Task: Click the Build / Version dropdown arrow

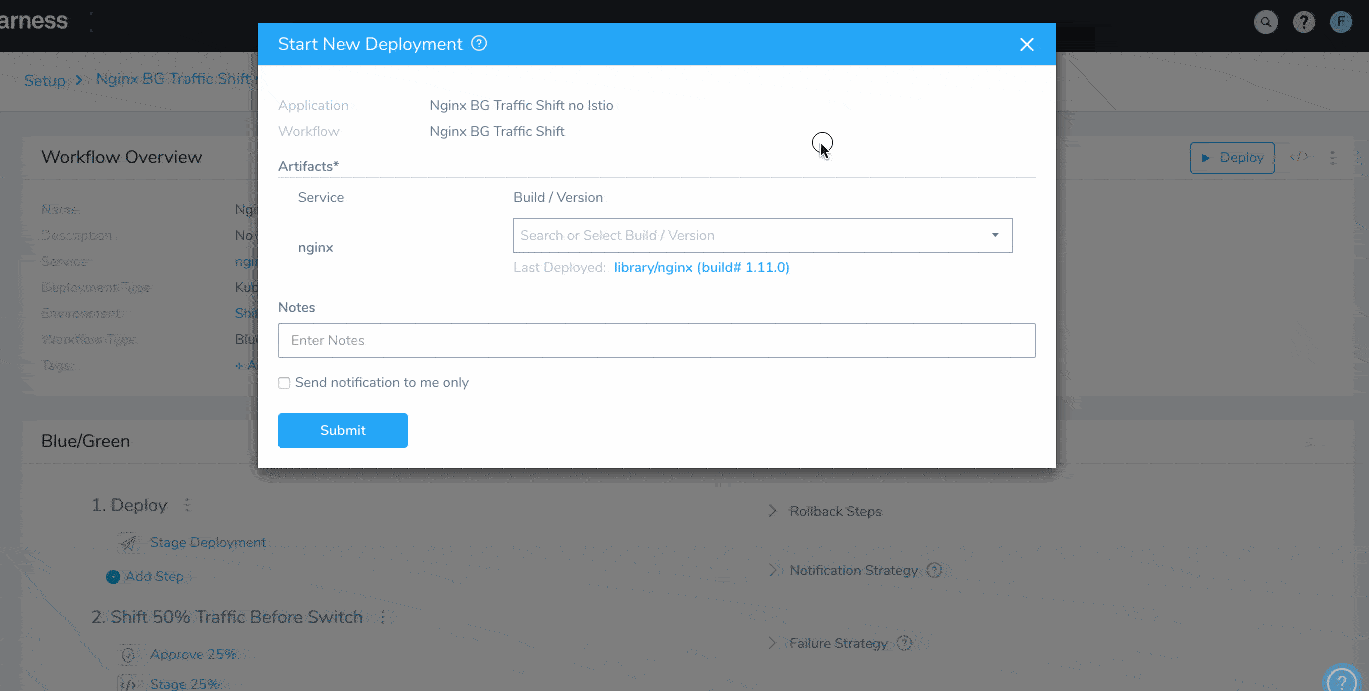Action: pos(995,235)
